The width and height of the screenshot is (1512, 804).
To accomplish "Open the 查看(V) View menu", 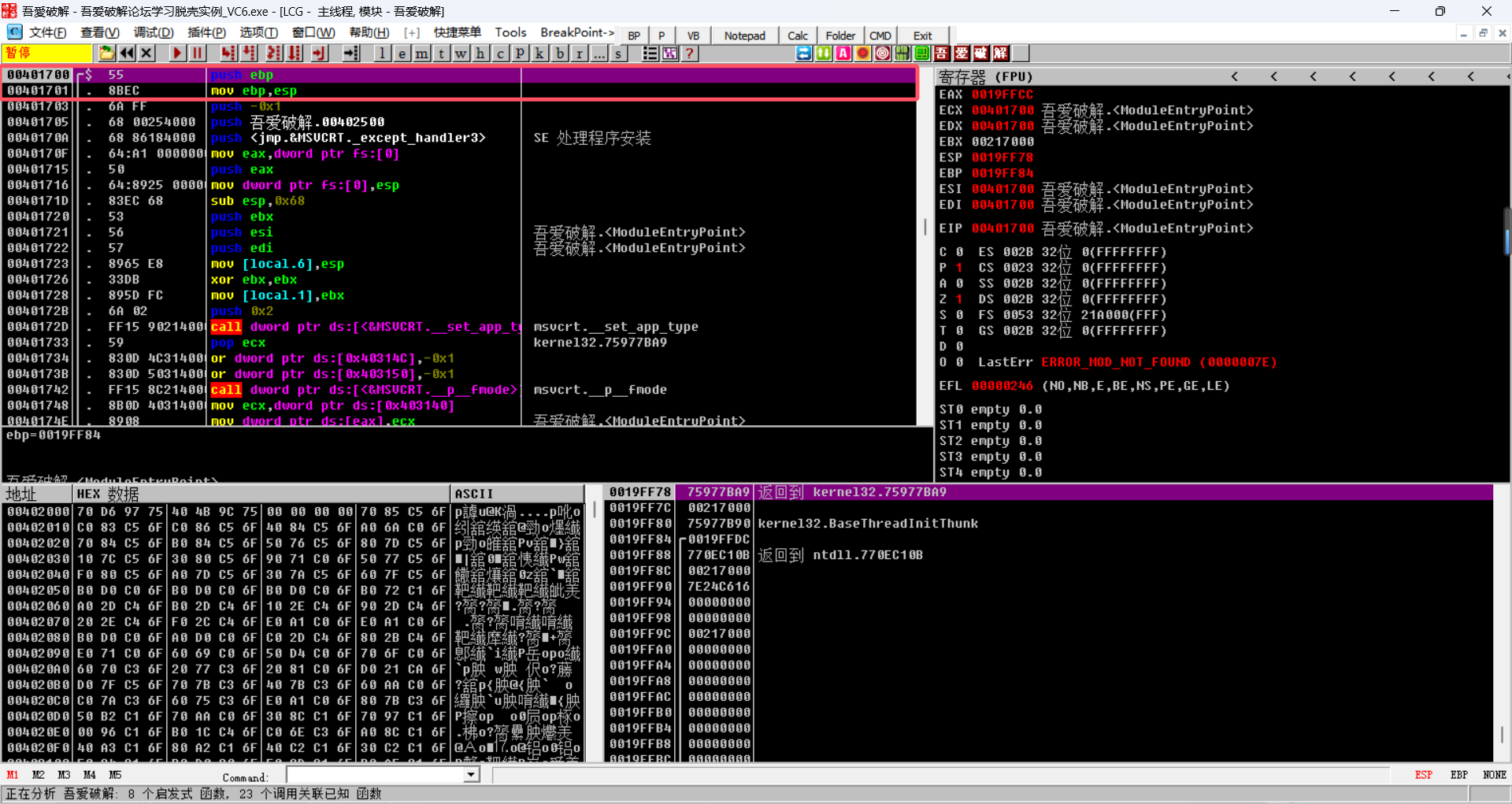I will tap(100, 32).
